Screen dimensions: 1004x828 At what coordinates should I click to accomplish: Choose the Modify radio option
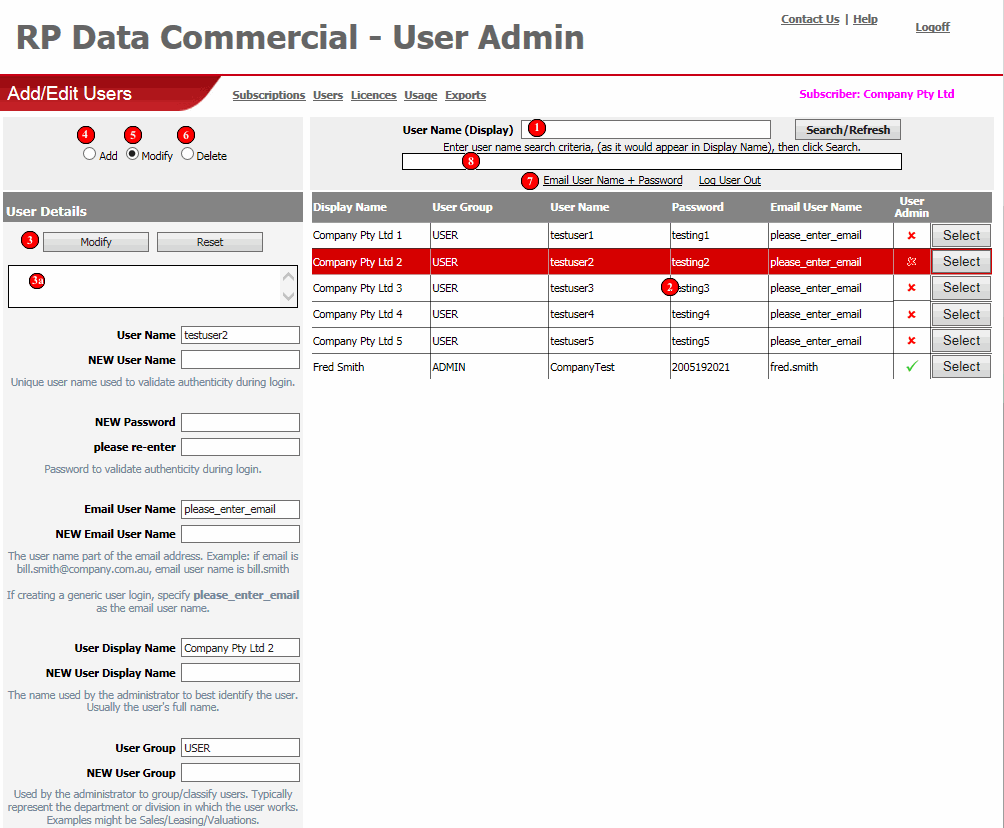(132, 154)
